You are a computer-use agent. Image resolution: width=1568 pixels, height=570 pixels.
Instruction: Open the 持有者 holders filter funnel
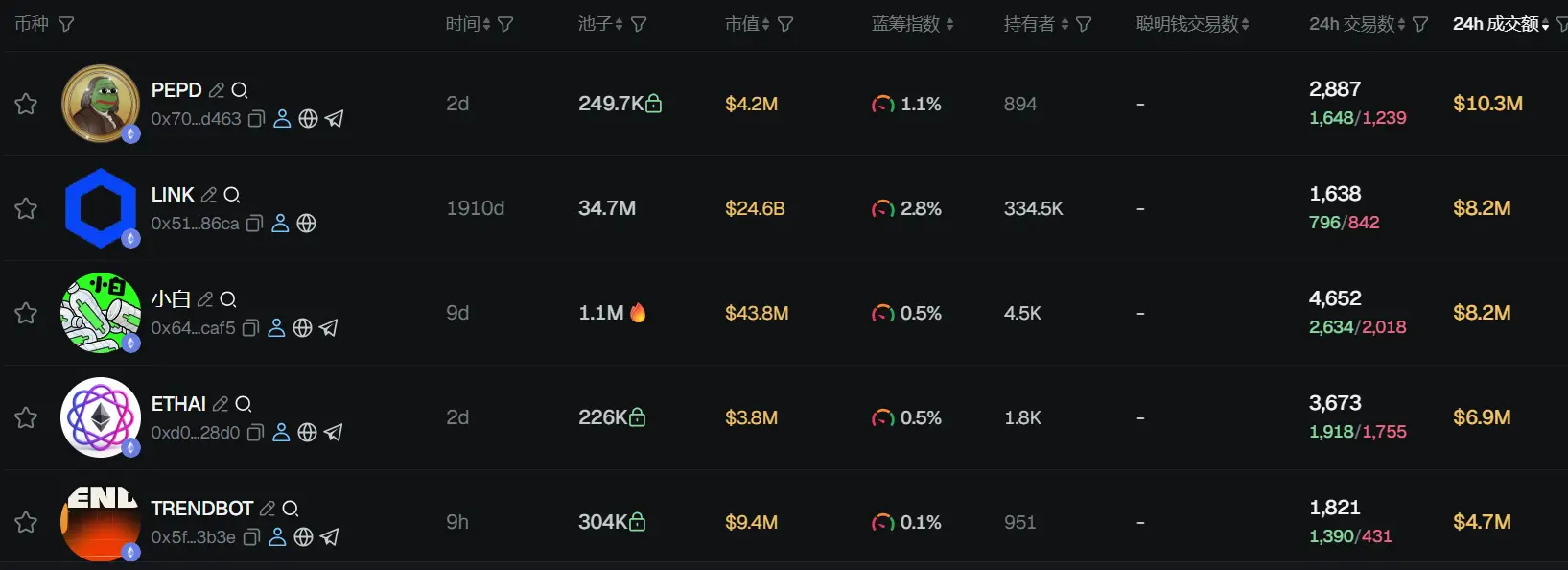click(x=1084, y=24)
